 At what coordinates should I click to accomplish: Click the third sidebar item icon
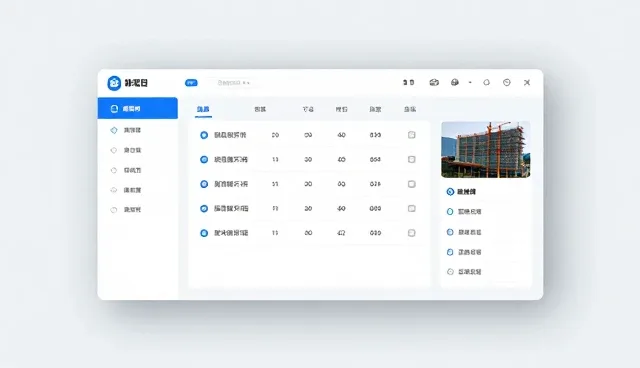coord(114,150)
